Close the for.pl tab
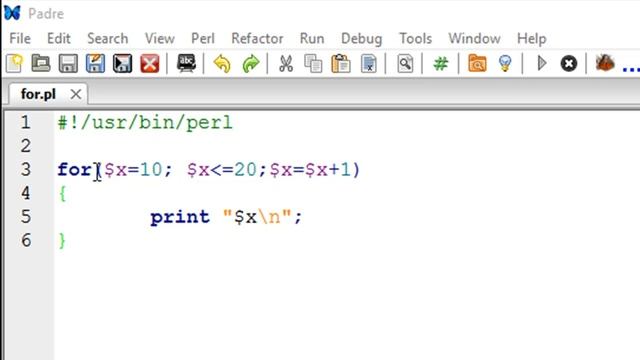The image size is (640, 360). point(76,94)
